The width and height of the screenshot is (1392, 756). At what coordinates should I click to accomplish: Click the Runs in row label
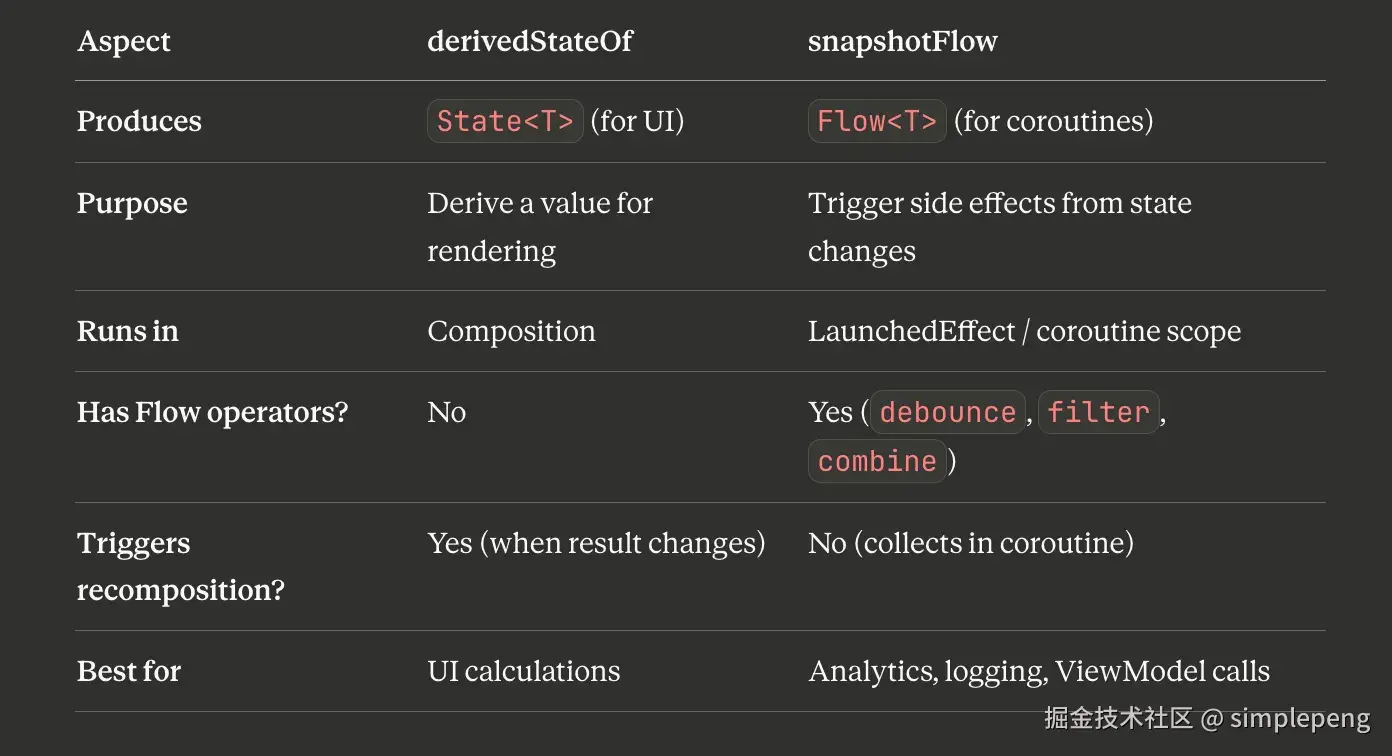128,331
